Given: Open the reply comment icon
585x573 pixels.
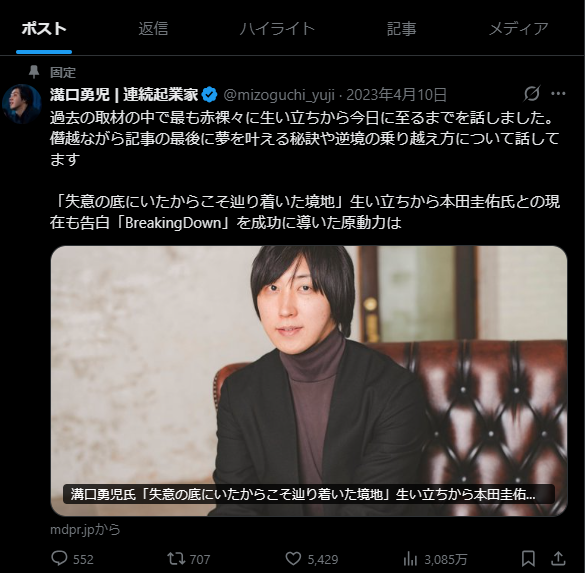Looking at the screenshot, I should pyautogui.click(x=59, y=558).
